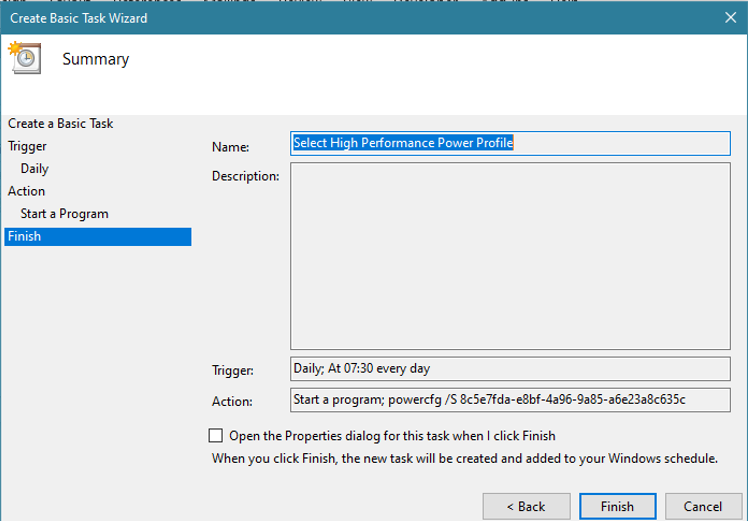Click the Description label

coord(245,176)
